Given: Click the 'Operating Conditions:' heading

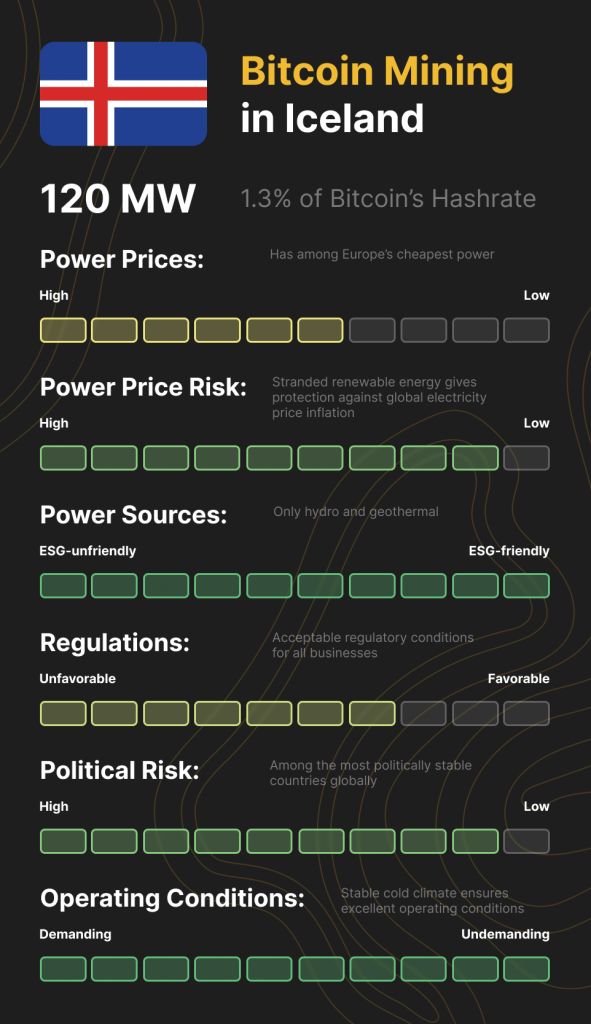Looking at the screenshot, I should tap(172, 899).
